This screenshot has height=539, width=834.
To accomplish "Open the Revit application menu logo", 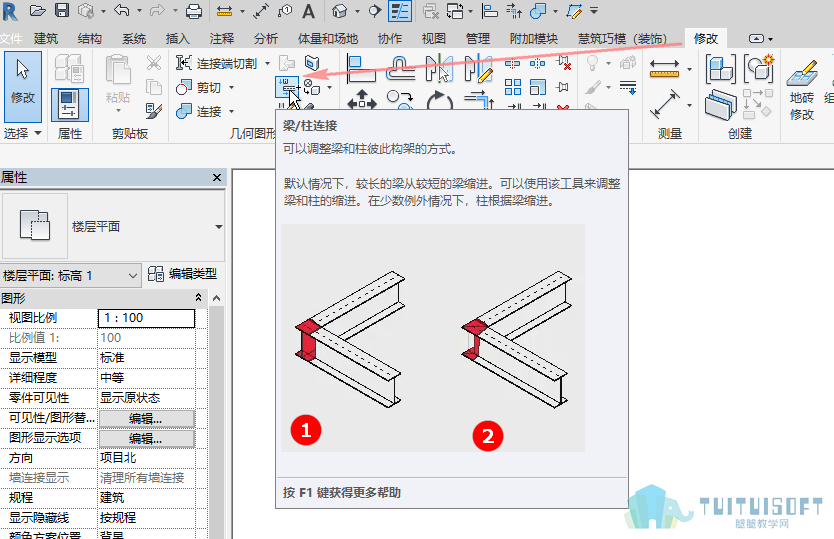I will point(10,11).
